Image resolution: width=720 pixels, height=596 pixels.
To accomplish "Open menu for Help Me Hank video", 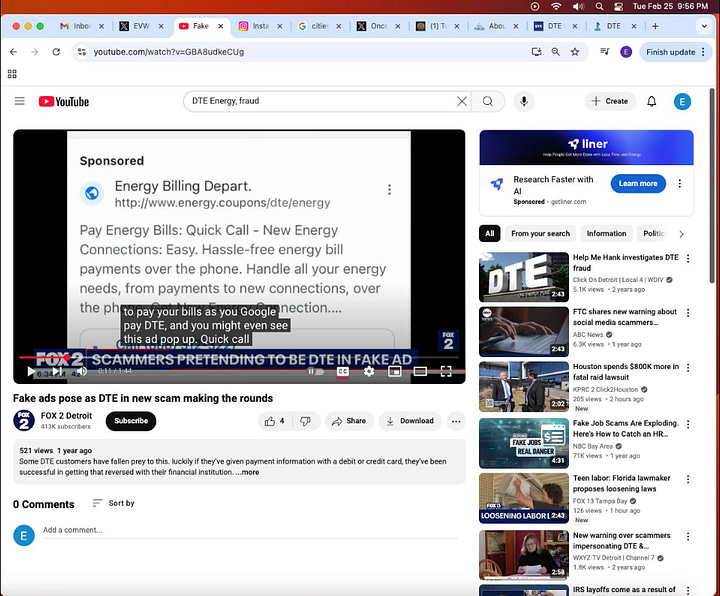I will (688, 259).
